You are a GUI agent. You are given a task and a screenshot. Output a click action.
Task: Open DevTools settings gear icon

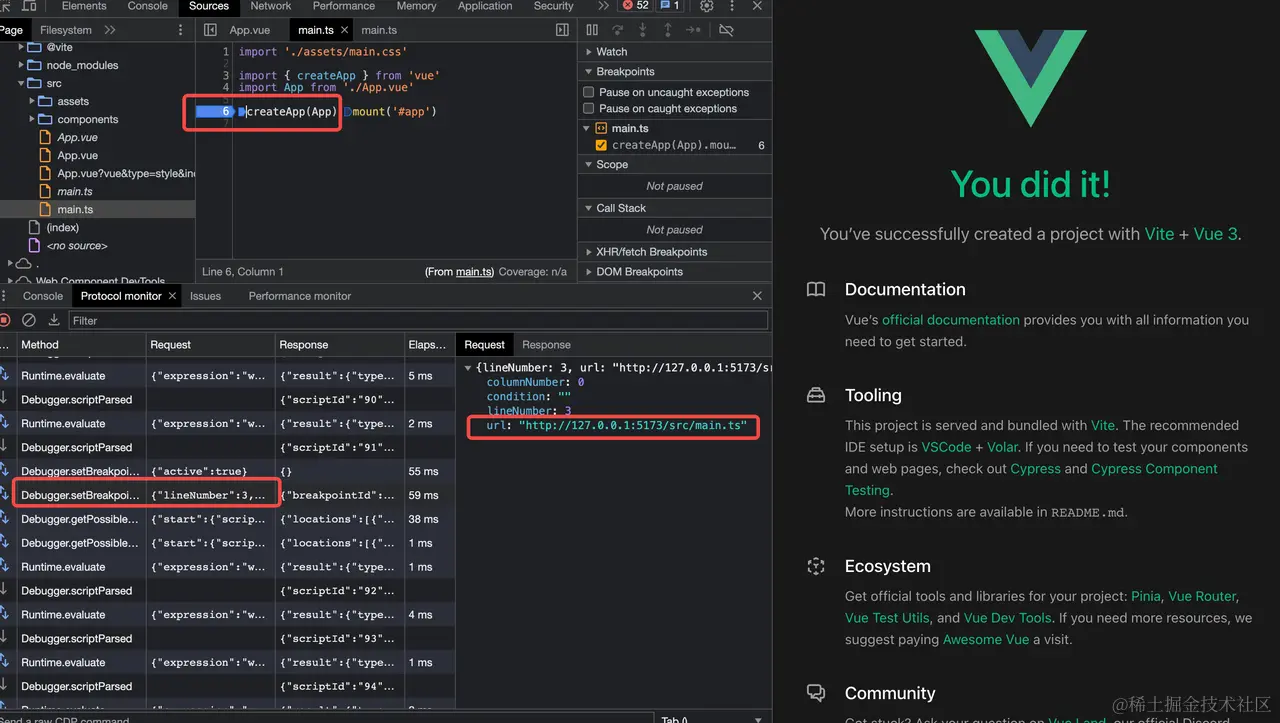tap(707, 6)
